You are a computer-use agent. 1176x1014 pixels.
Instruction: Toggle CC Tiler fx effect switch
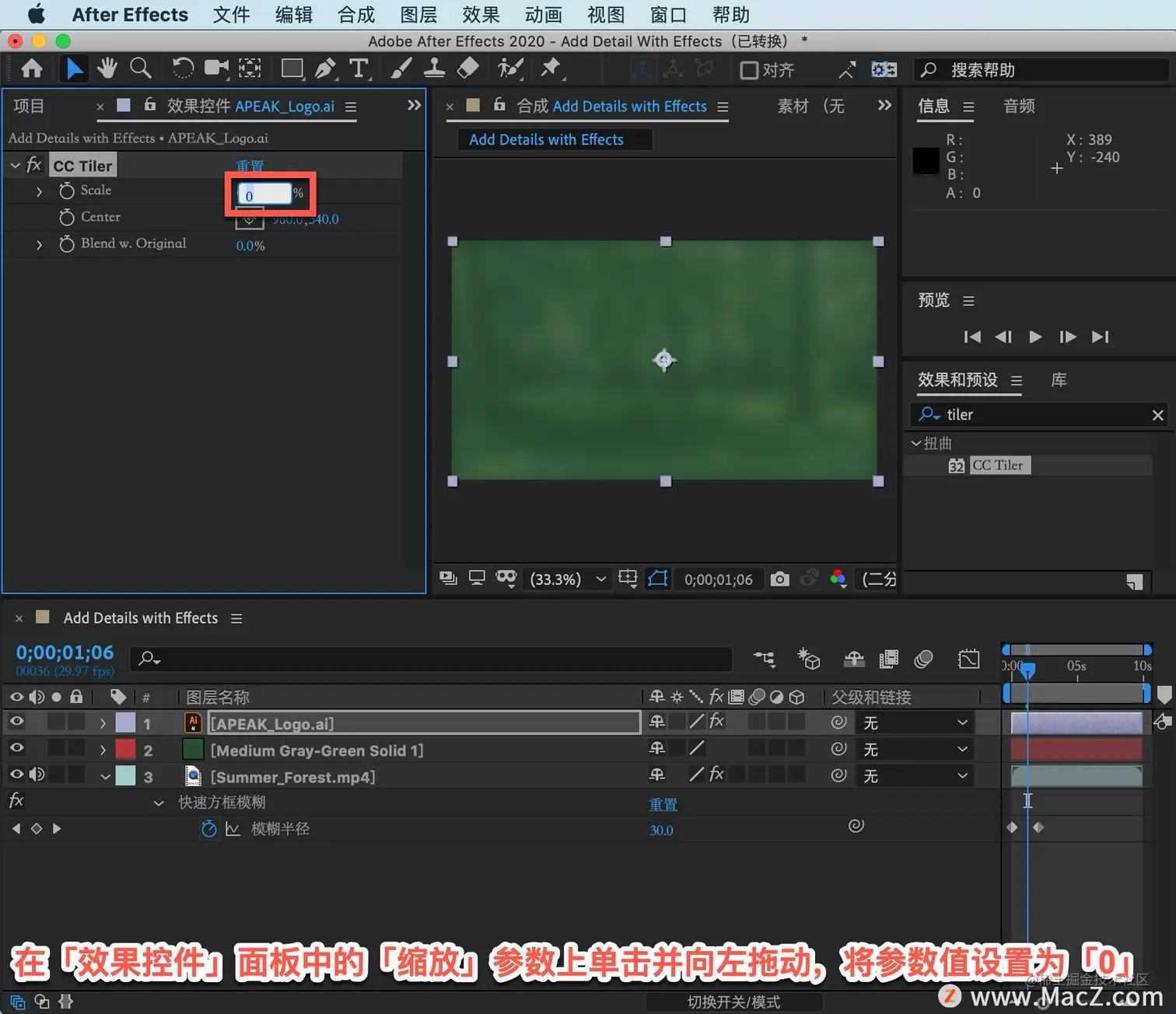click(x=33, y=165)
